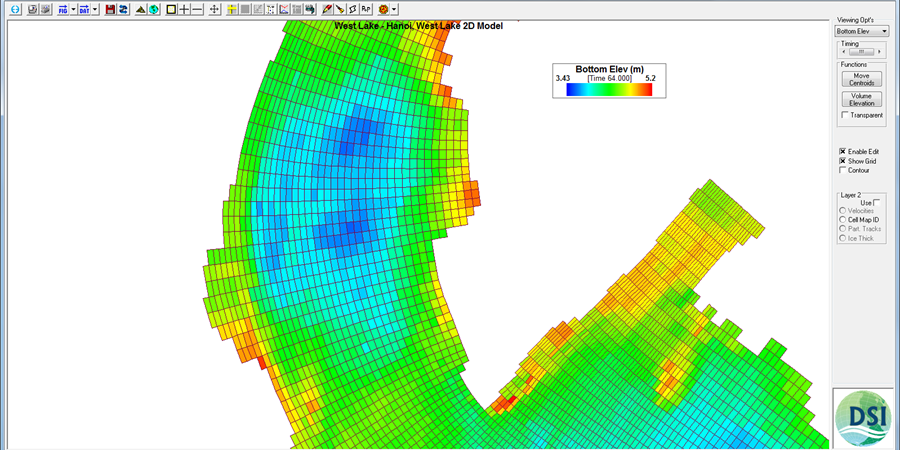The width and height of the screenshot is (900, 450).
Task: Enable the Transparent checkbox
Action: pos(845,115)
